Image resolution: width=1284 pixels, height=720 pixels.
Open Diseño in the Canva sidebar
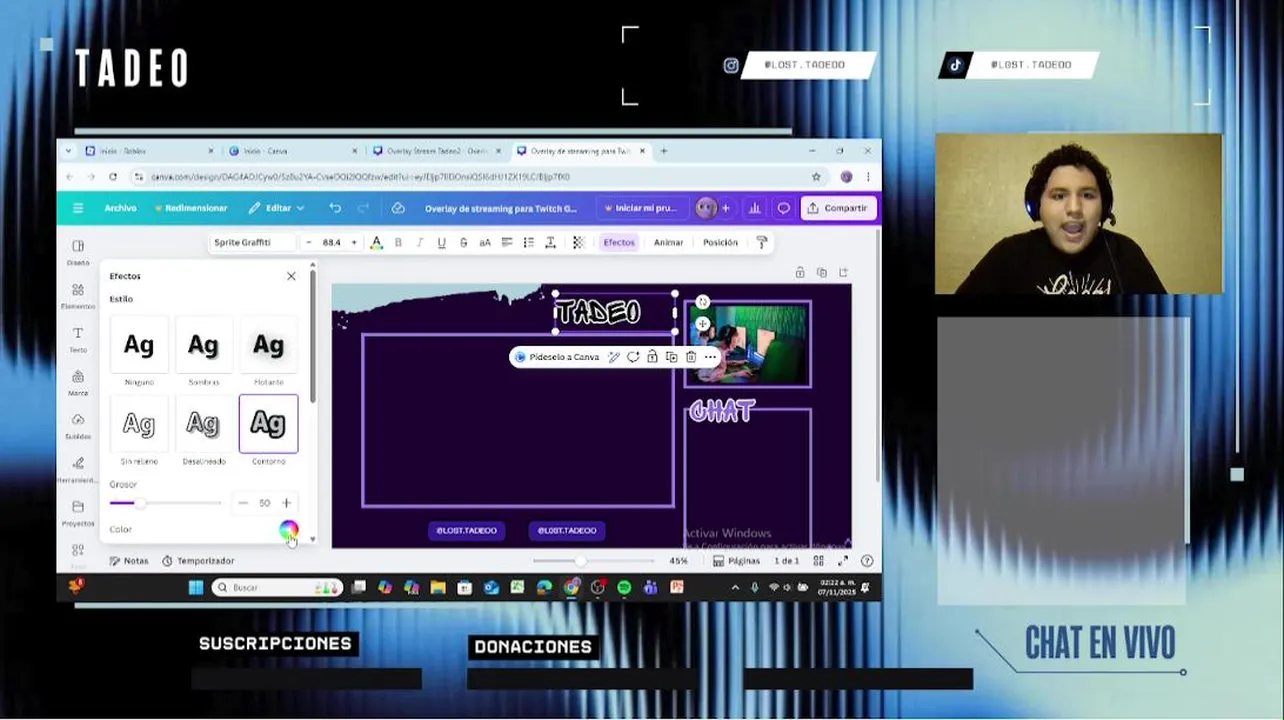tap(78, 252)
